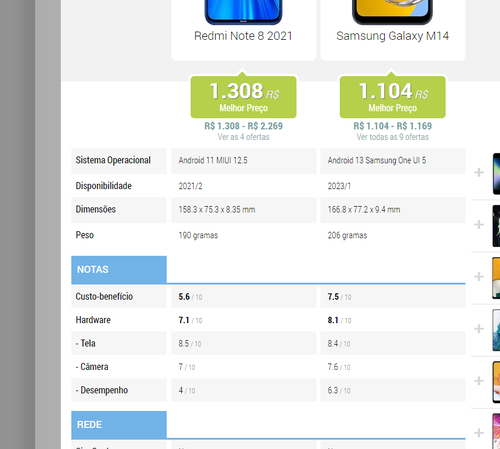Click the plus icon beside Sistema Operacional row
Viewport: 500px width, 449px height.
[x=479, y=172]
